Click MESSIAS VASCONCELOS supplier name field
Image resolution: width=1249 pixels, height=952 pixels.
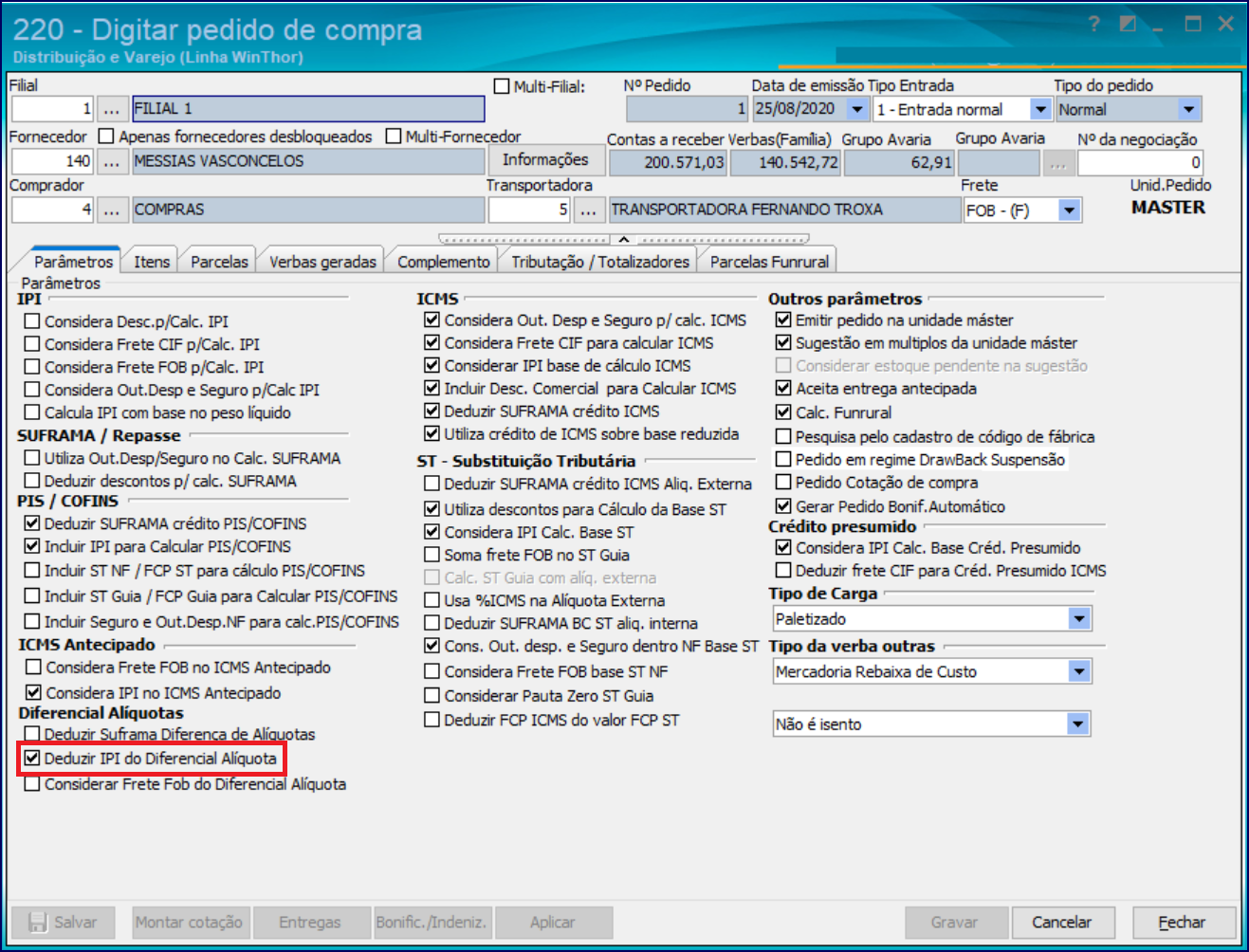coord(308,162)
